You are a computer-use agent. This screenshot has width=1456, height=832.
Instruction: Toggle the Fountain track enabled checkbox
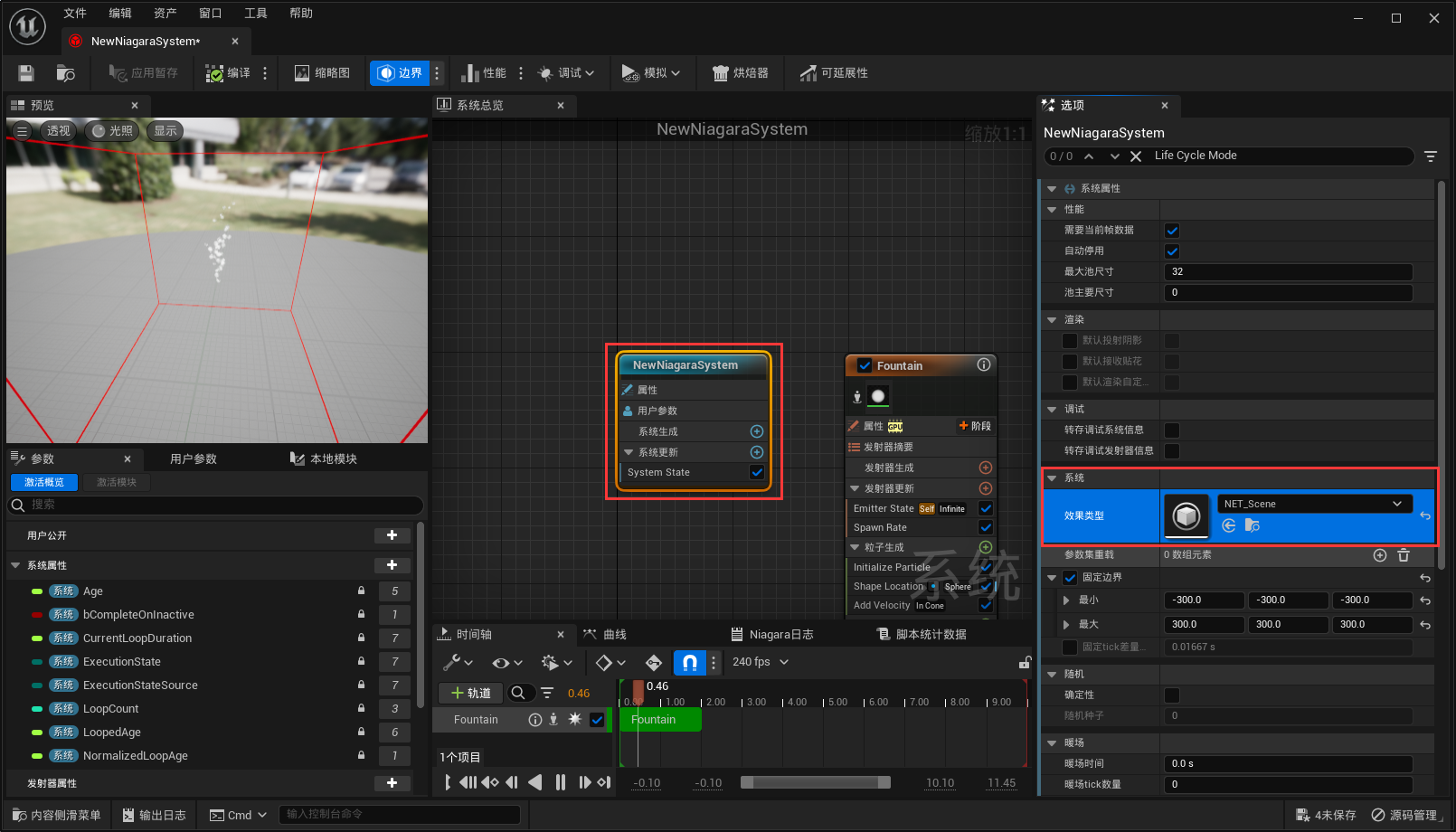click(x=597, y=720)
